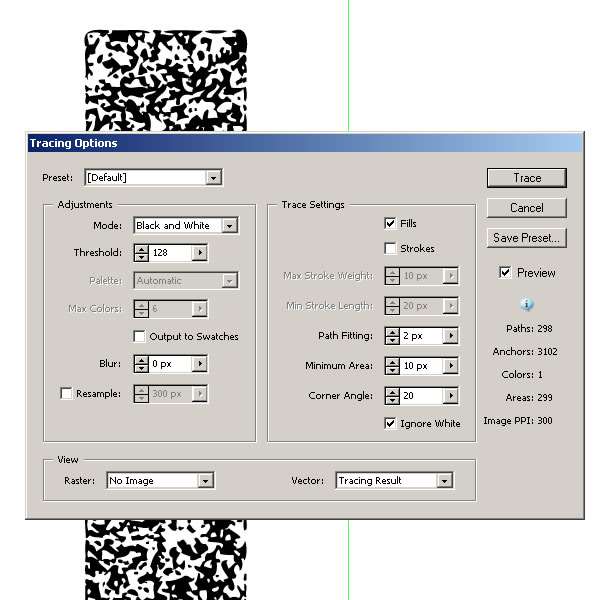Click Blur stepper arrows
This screenshot has height=600, width=600.
[141, 364]
